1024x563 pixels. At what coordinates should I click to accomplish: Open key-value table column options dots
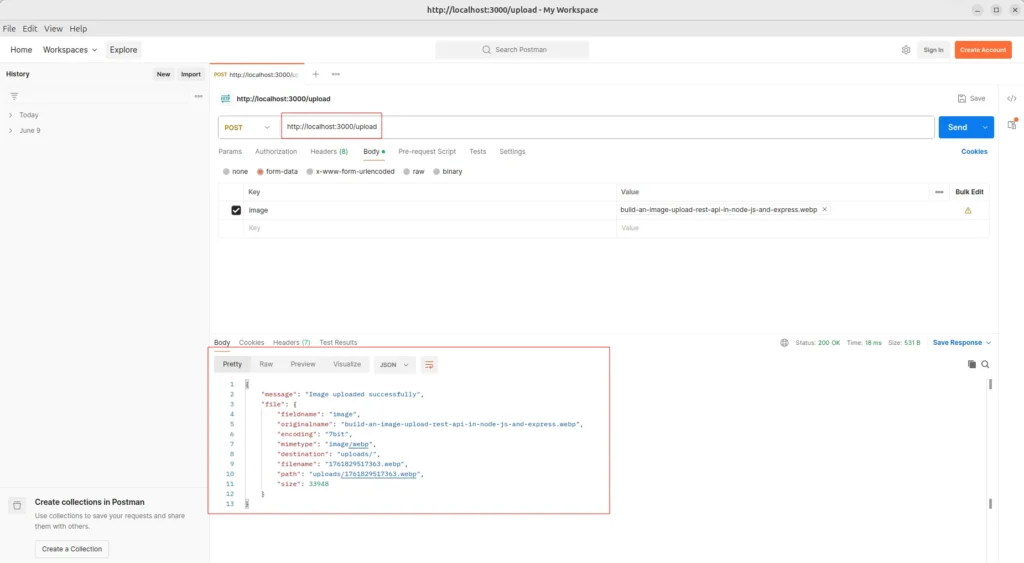(939, 192)
